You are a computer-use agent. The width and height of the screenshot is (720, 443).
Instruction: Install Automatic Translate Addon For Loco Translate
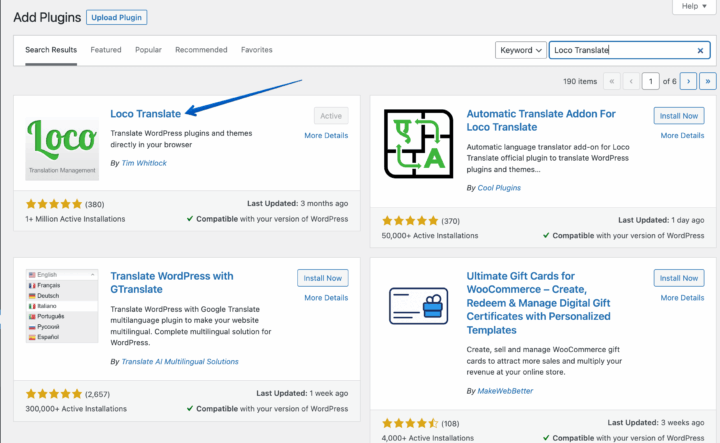(678, 116)
